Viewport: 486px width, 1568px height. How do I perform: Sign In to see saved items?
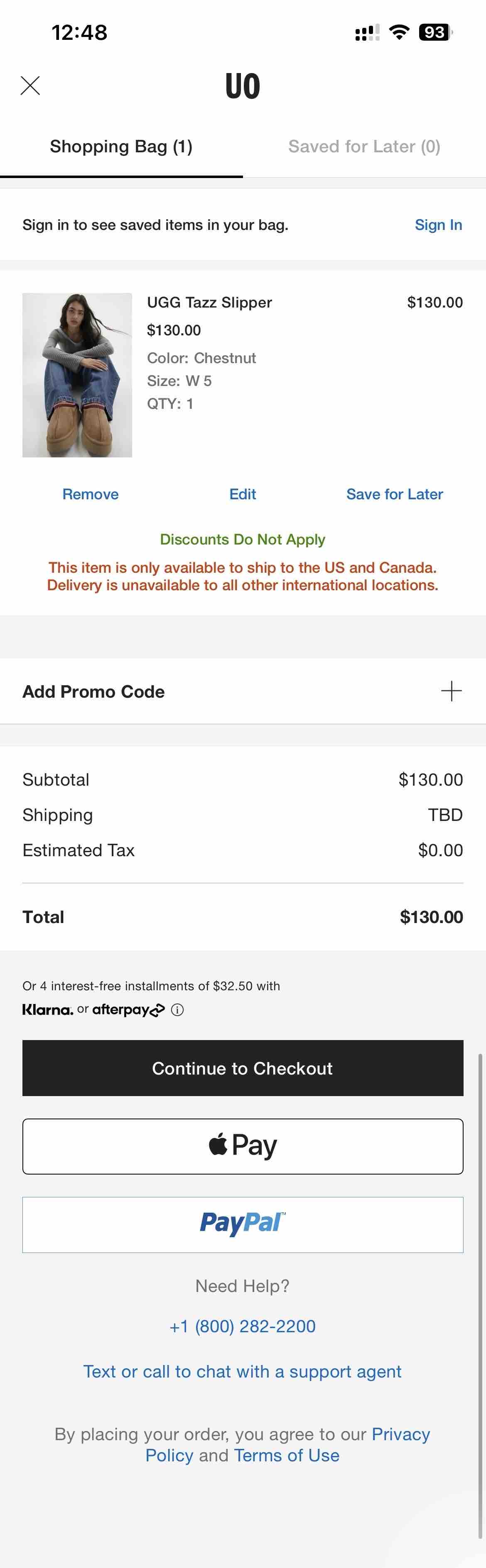point(439,225)
